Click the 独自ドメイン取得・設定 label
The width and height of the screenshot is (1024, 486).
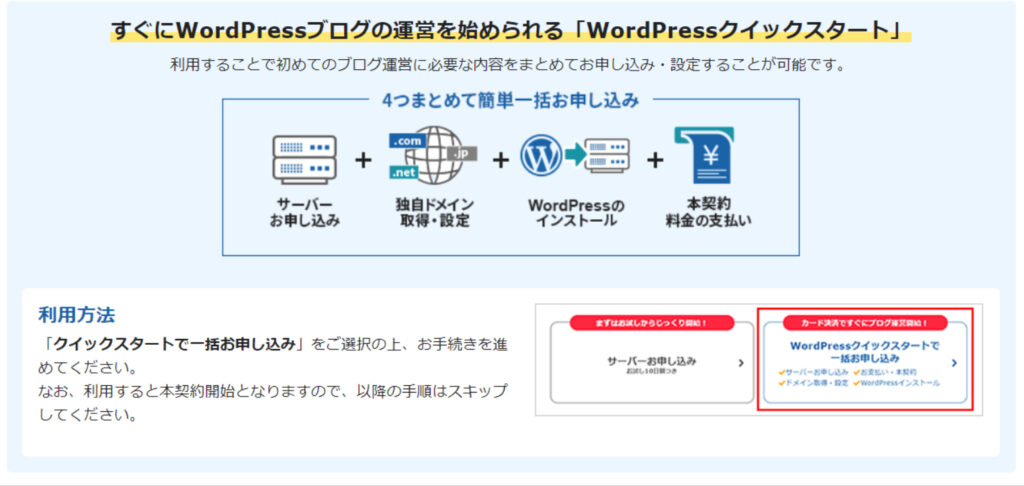434,213
